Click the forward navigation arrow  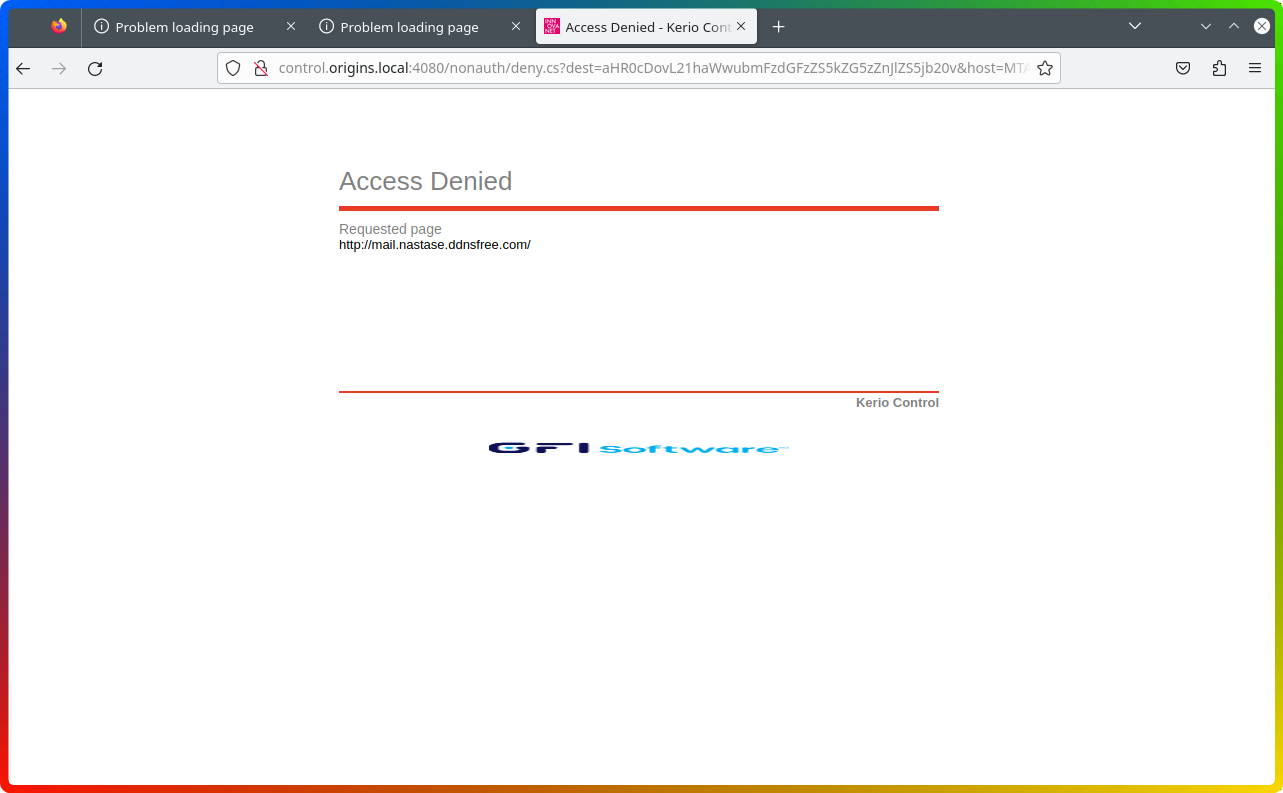pyautogui.click(x=59, y=68)
